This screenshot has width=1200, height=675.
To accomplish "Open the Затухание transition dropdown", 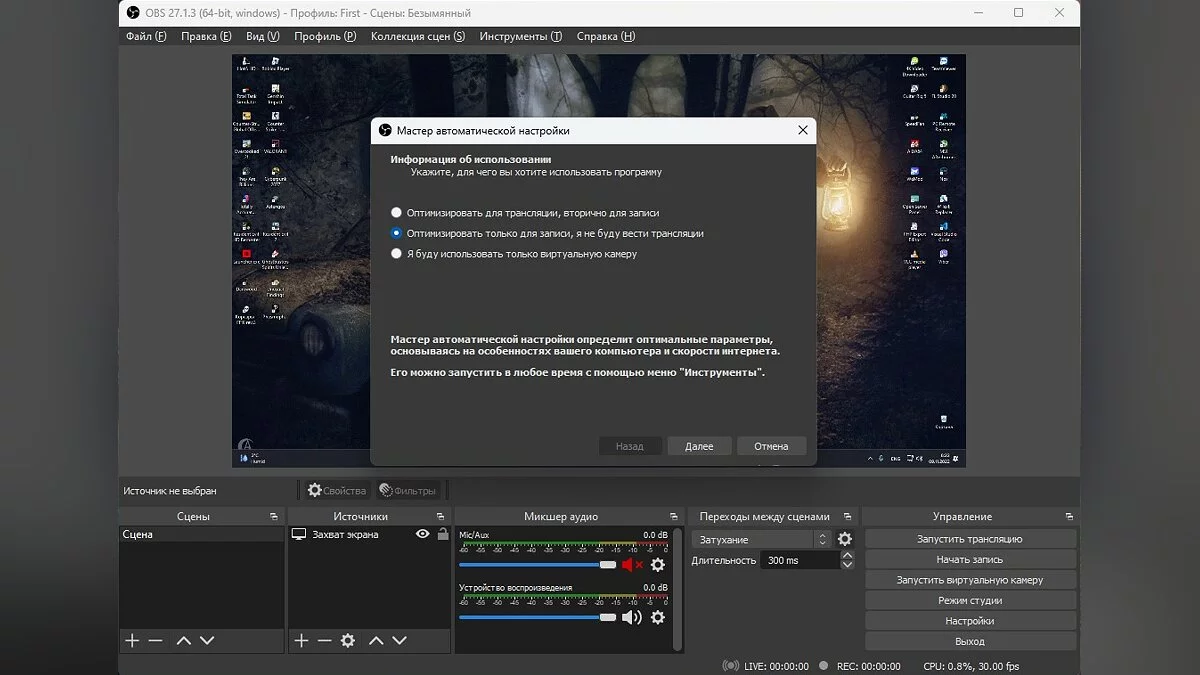I will 762,539.
